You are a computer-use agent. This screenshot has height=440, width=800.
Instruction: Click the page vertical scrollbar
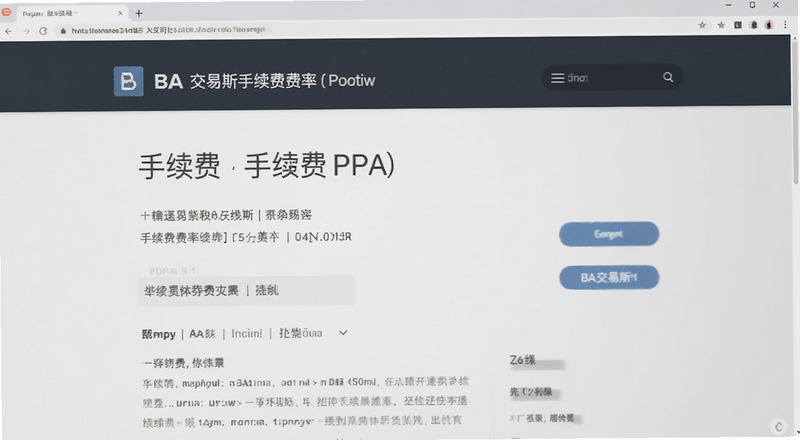(795, 112)
